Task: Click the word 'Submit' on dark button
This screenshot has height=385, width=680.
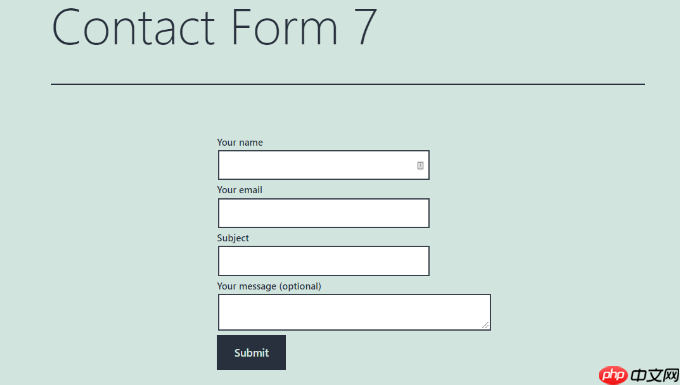Action: tap(252, 353)
